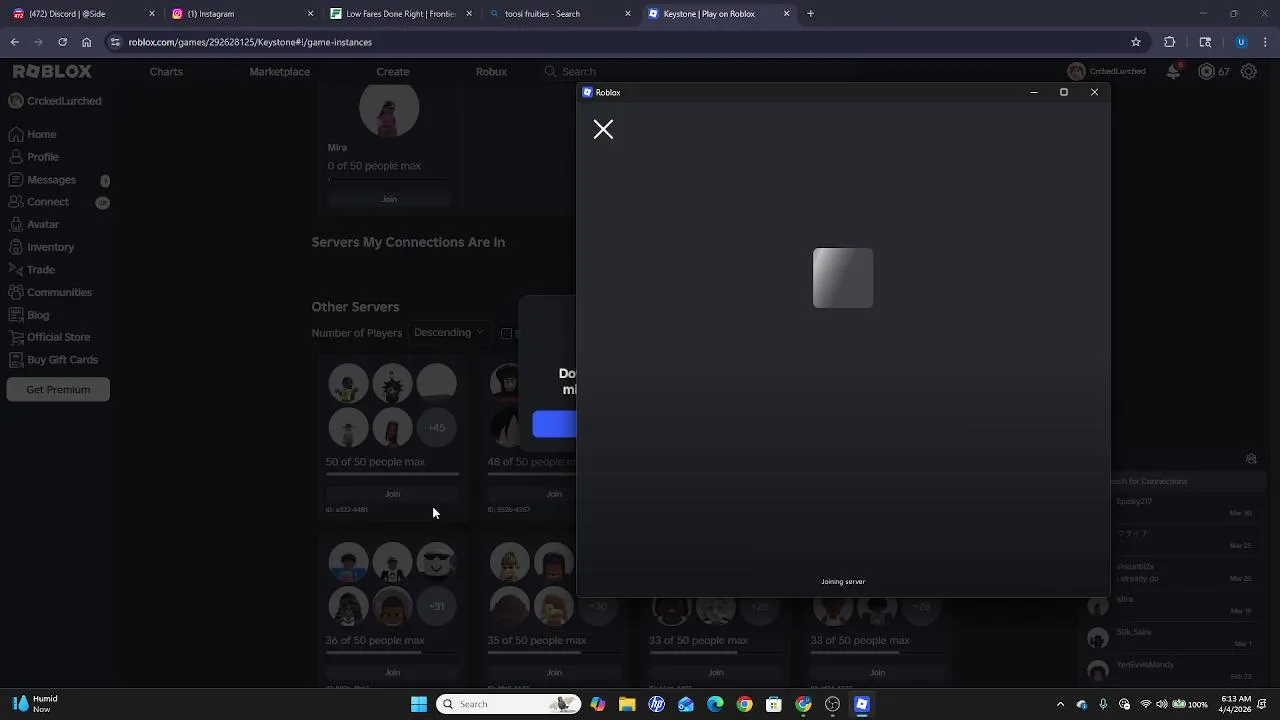
Task: Join the 35 of 50 people server
Action: coord(554,672)
